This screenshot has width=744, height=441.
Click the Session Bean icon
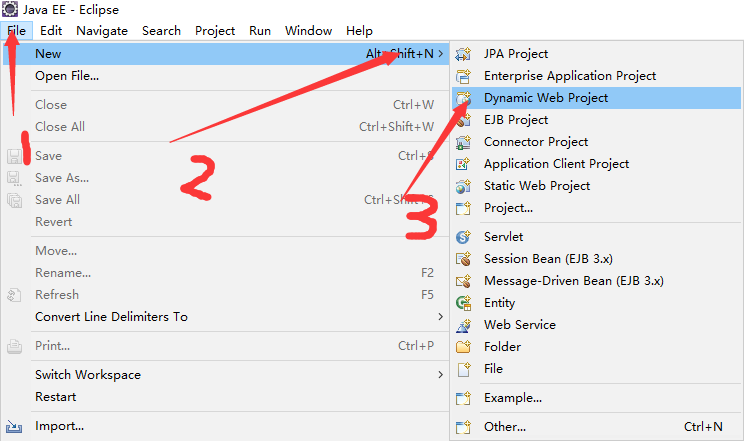click(x=463, y=259)
